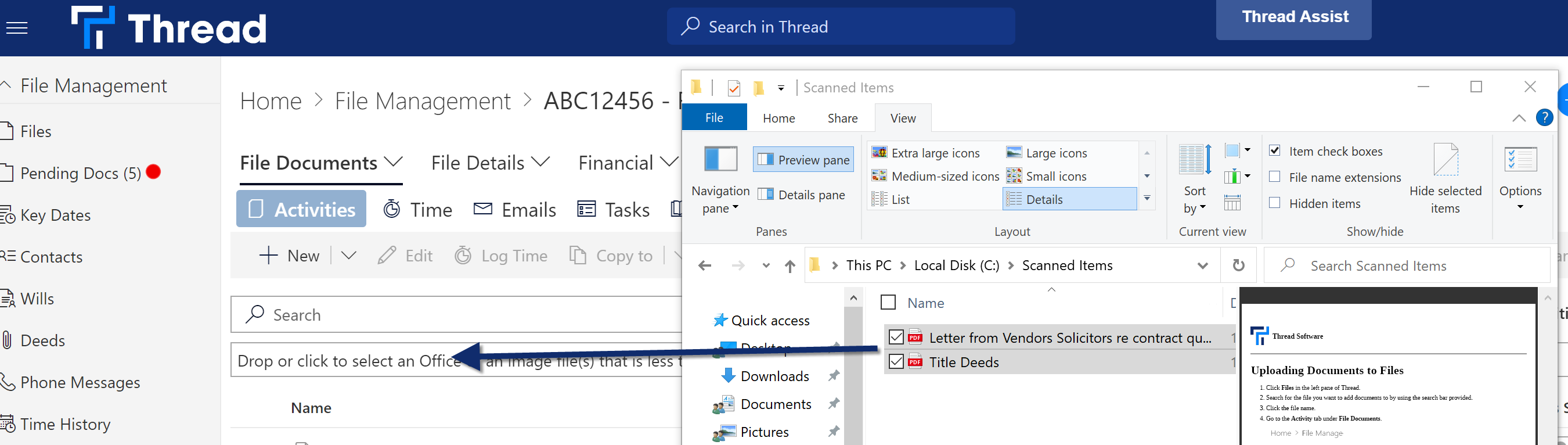Click the Navigation pane icon in Explorer

[x=720, y=159]
